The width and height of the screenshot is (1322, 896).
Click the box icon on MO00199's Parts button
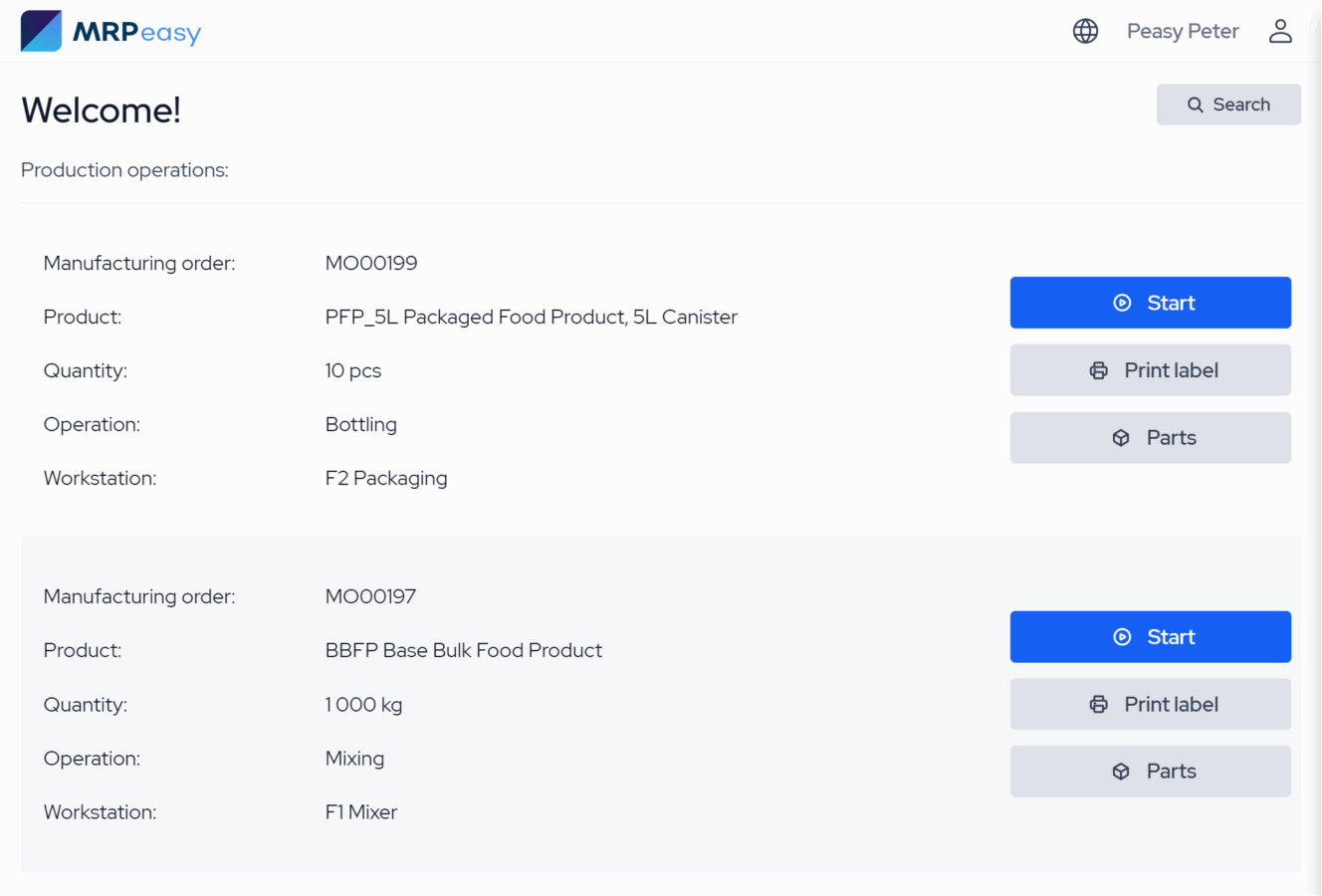[1121, 437]
